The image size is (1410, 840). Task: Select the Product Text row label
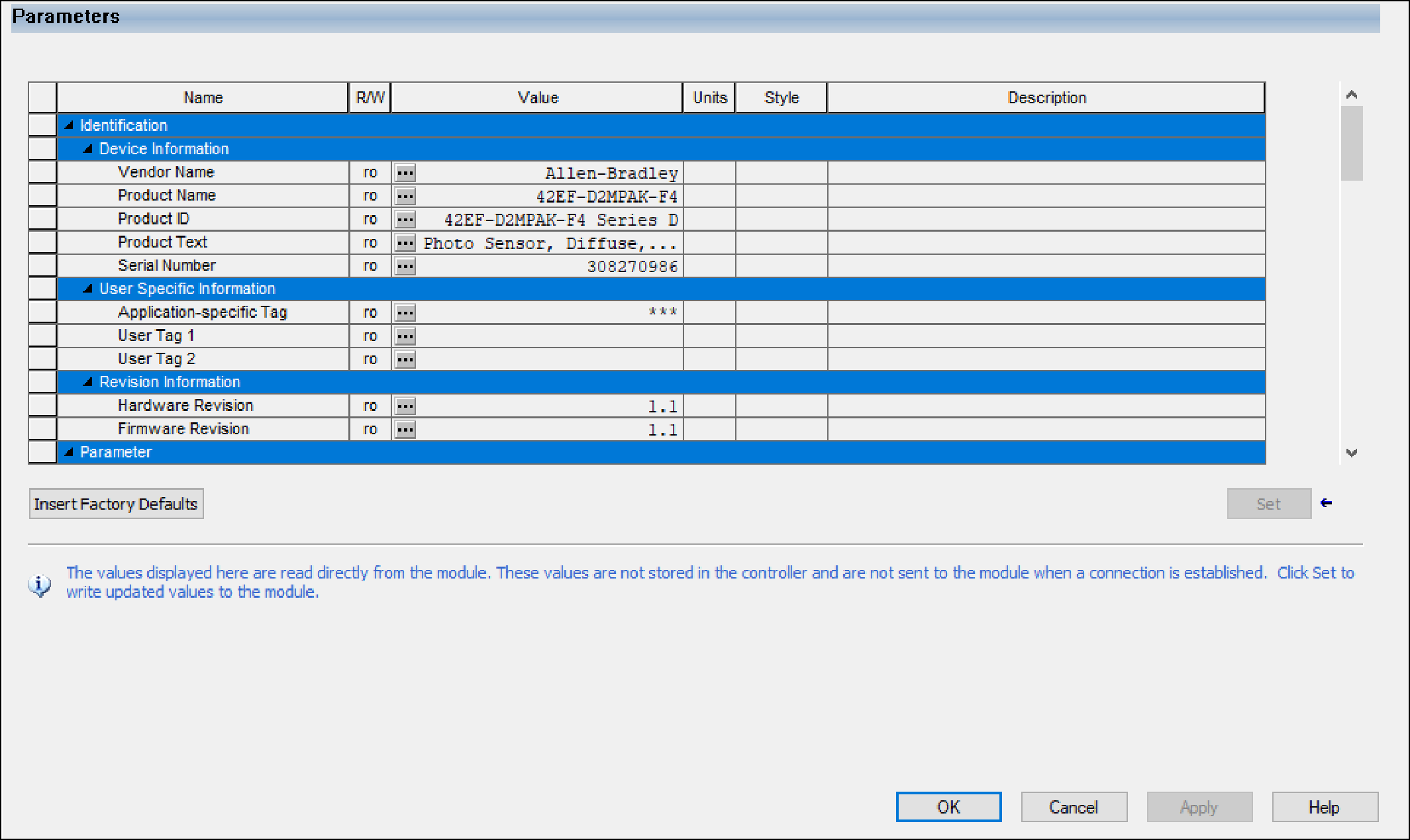pos(163,242)
